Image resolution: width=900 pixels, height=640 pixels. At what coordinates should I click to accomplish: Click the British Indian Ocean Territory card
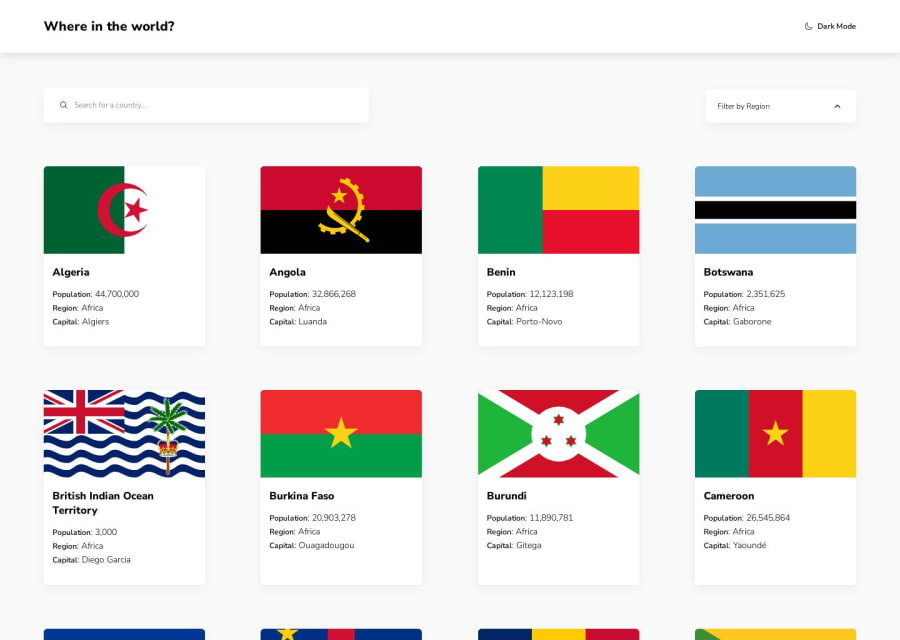tap(123, 486)
